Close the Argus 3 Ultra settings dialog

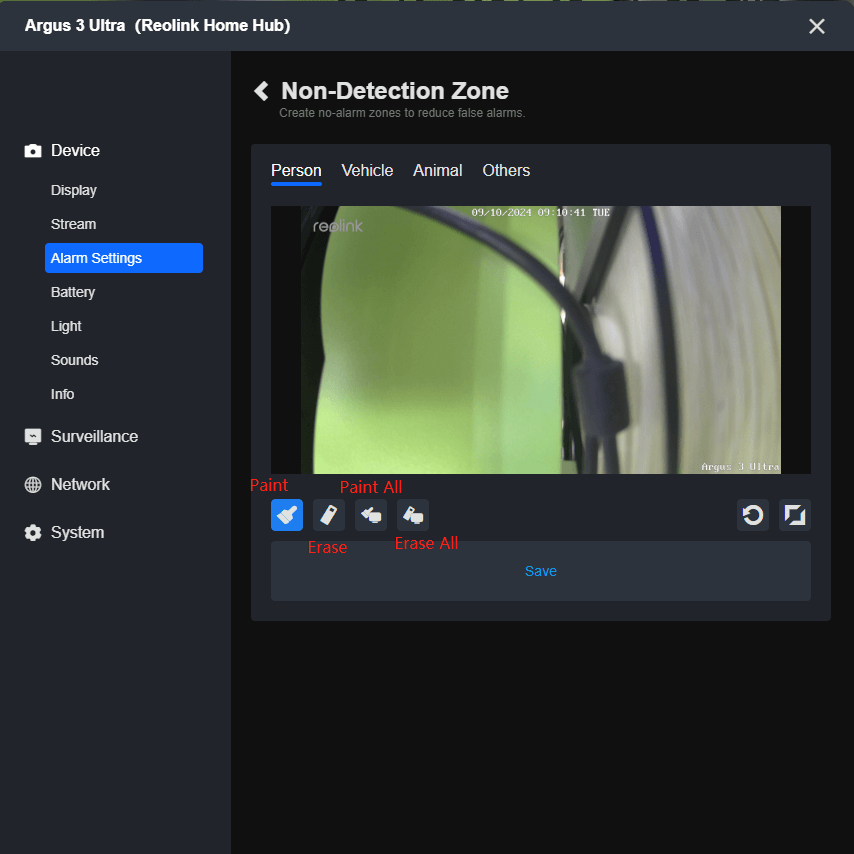click(x=816, y=26)
